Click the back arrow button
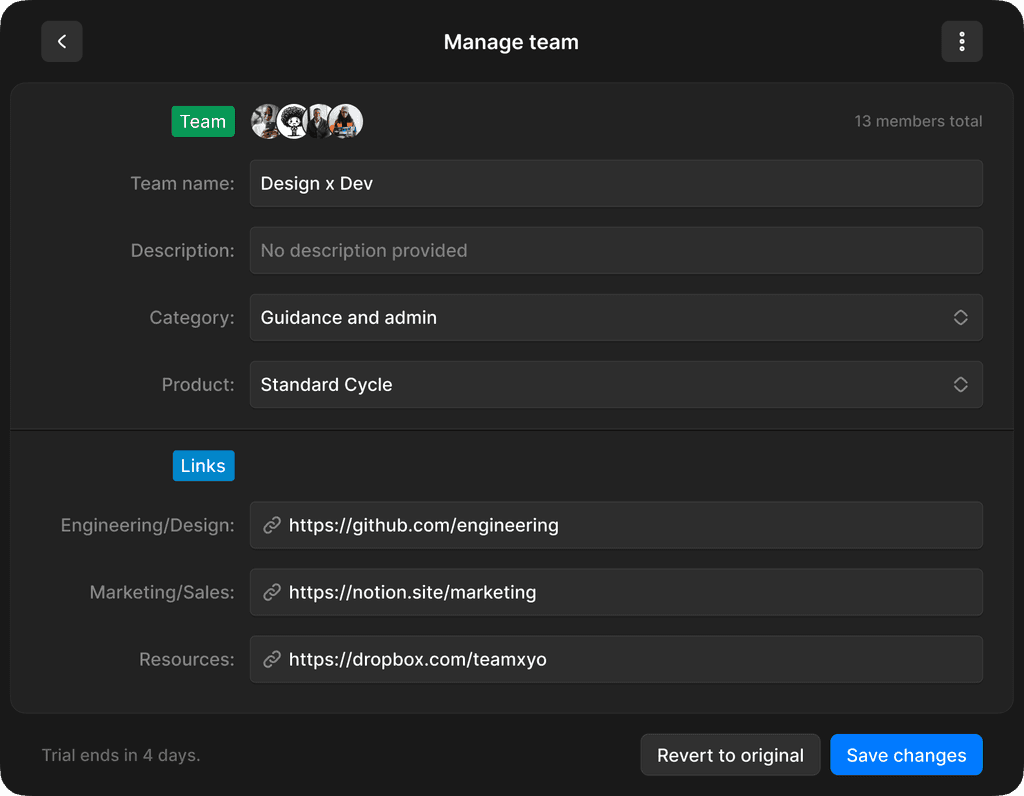Screen dimensions: 1024x796 tap(61, 42)
